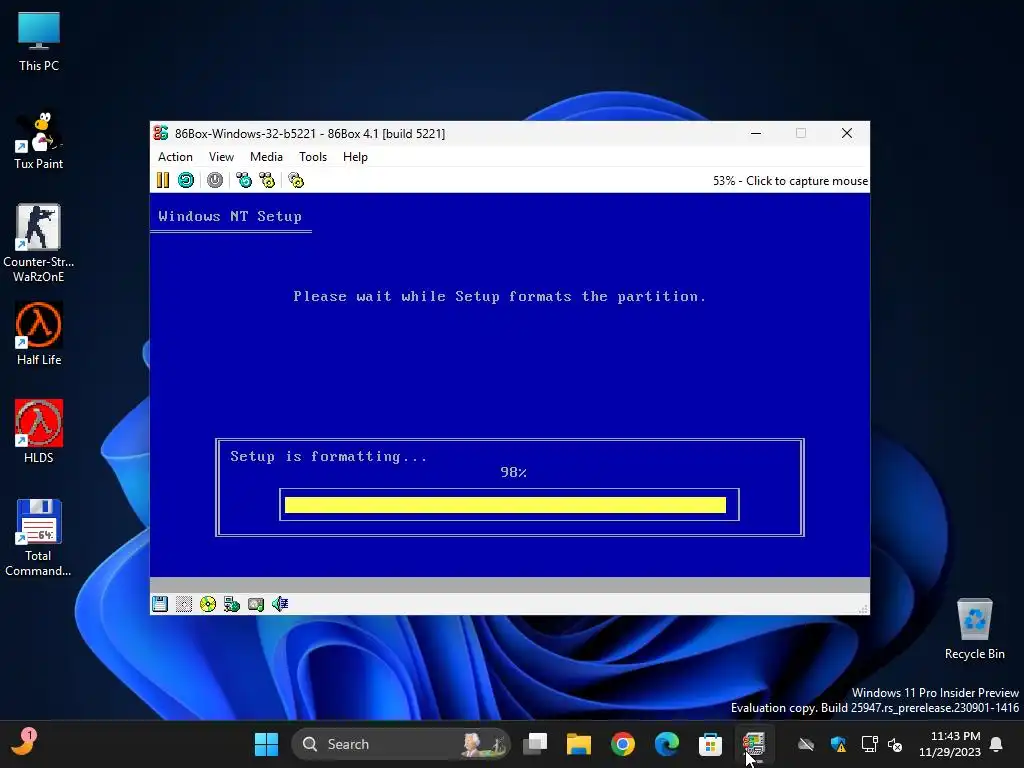The image size is (1024, 768).
Task: Click the 86Box taskbar icon
Action: pyautogui.click(x=754, y=744)
